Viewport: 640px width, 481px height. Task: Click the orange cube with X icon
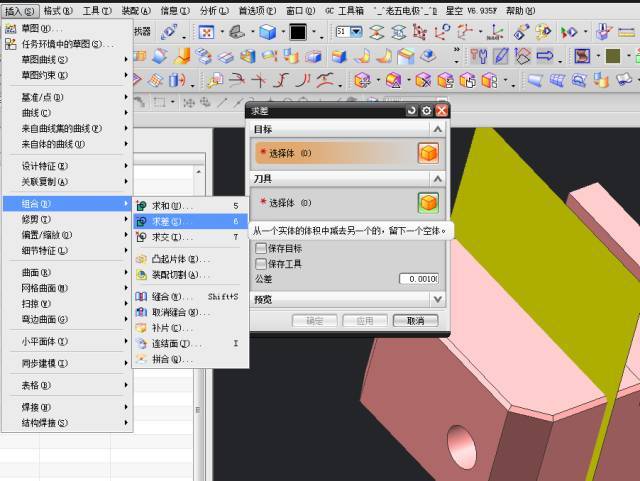(x=423, y=80)
